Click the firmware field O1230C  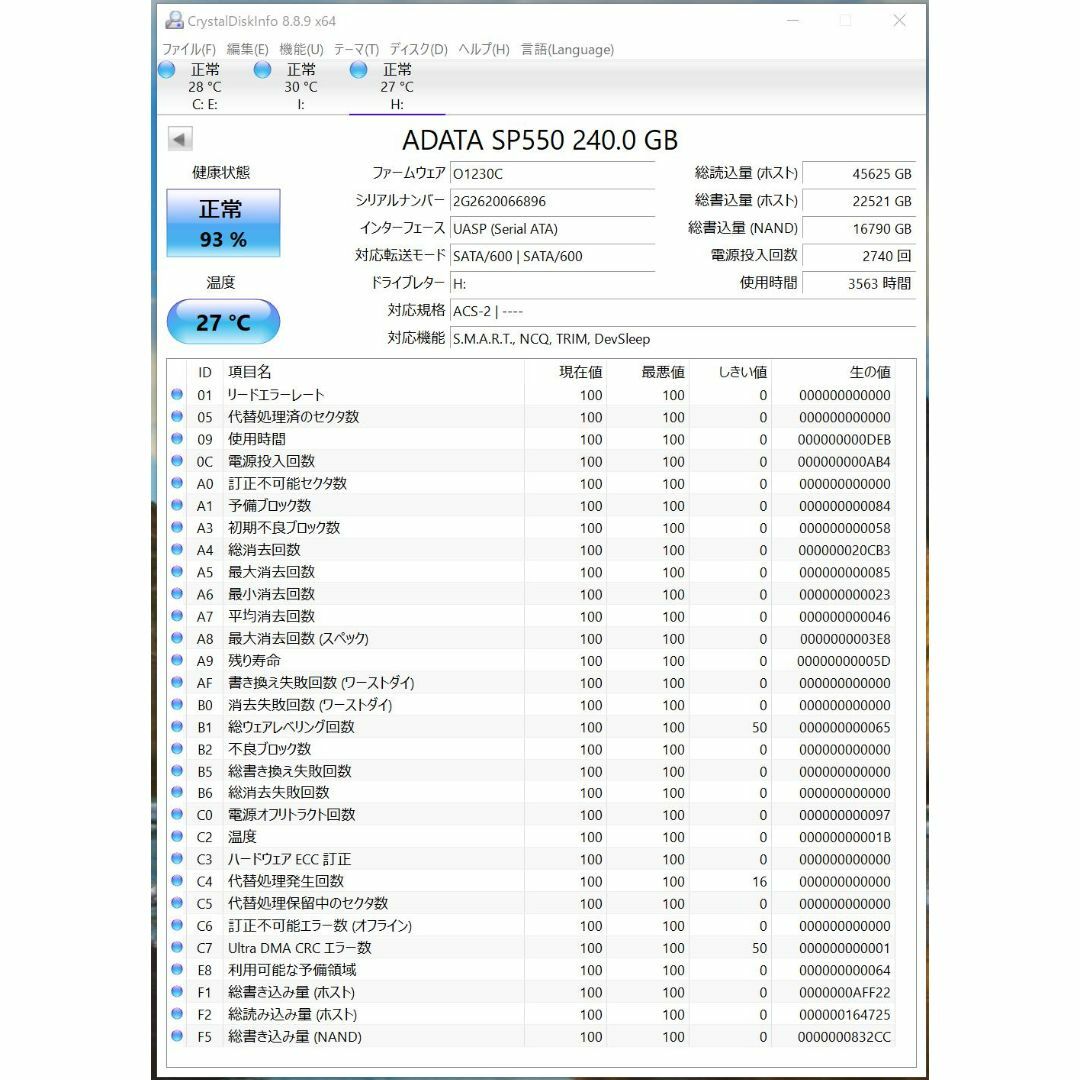[552, 174]
